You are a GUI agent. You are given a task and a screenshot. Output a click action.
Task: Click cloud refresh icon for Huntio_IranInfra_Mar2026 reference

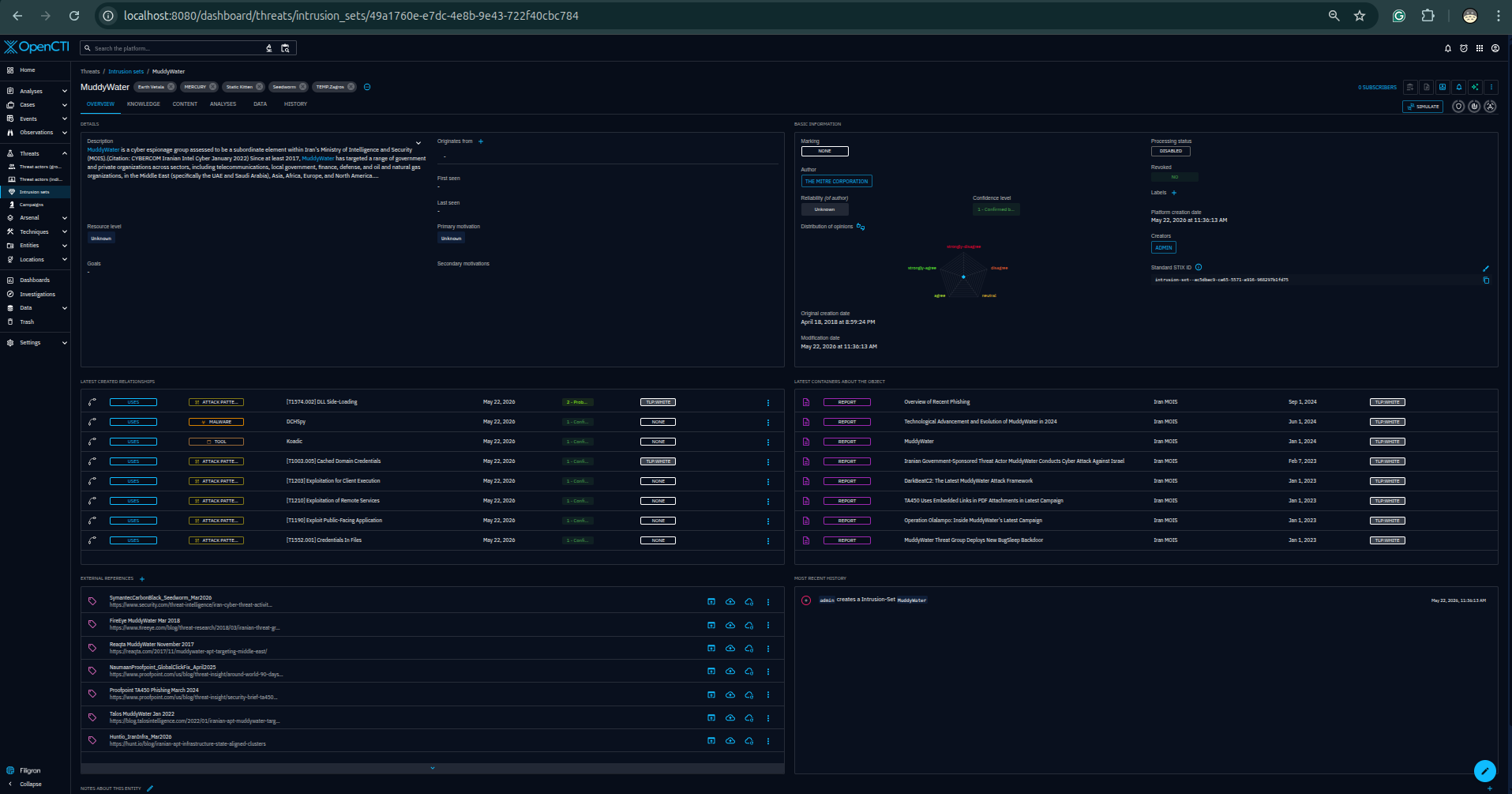(749, 741)
